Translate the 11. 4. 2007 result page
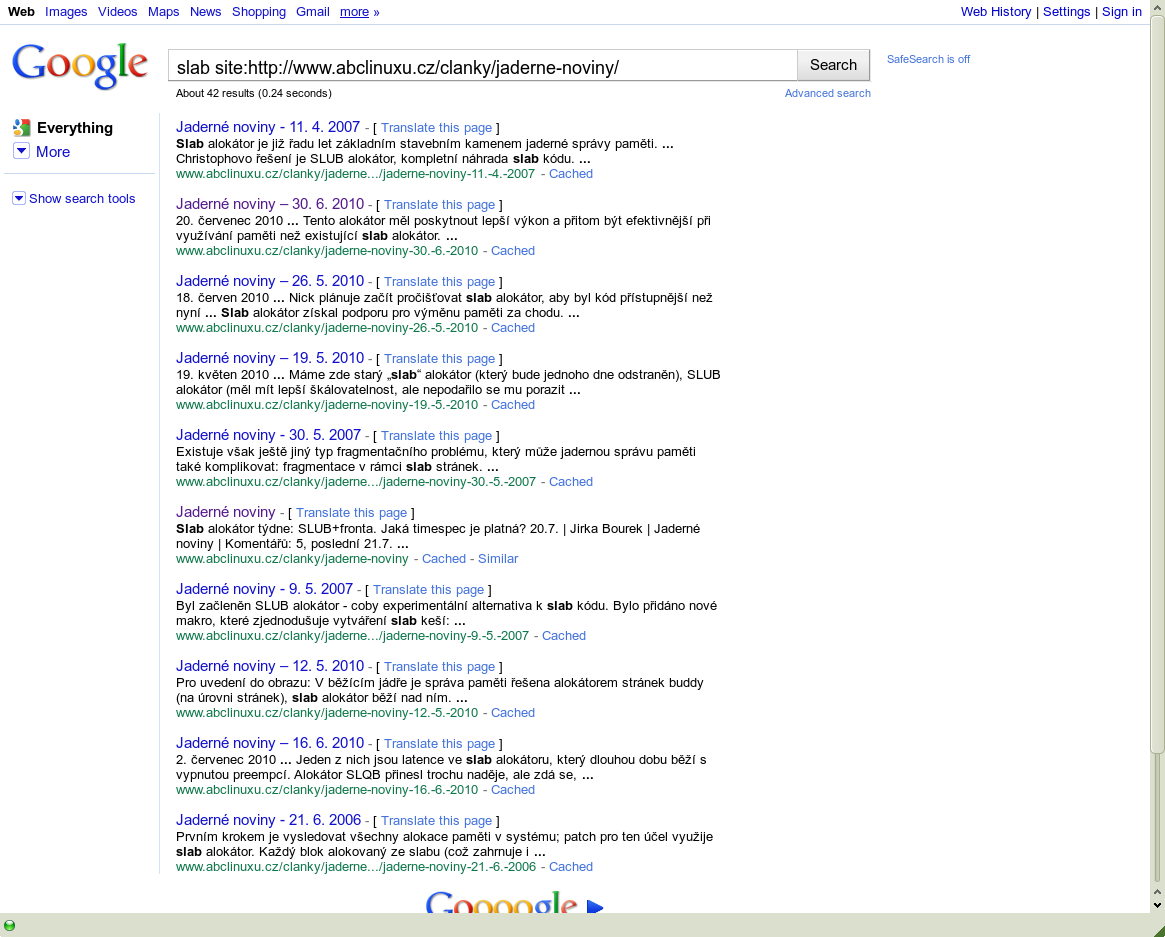The image size is (1165, 937). pos(436,128)
